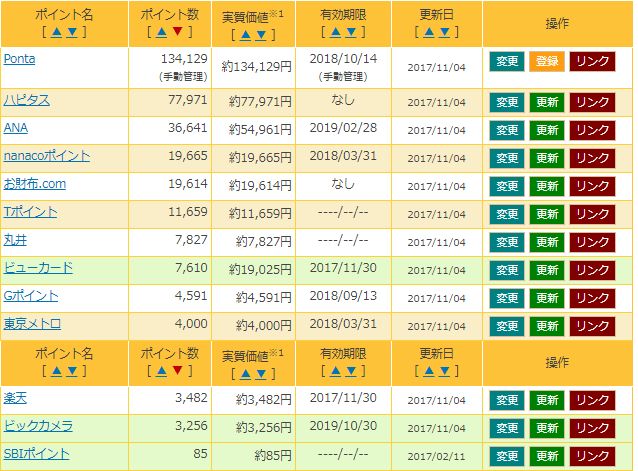
Task: Click リンク in the ハピタス row
Action: pos(592,102)
